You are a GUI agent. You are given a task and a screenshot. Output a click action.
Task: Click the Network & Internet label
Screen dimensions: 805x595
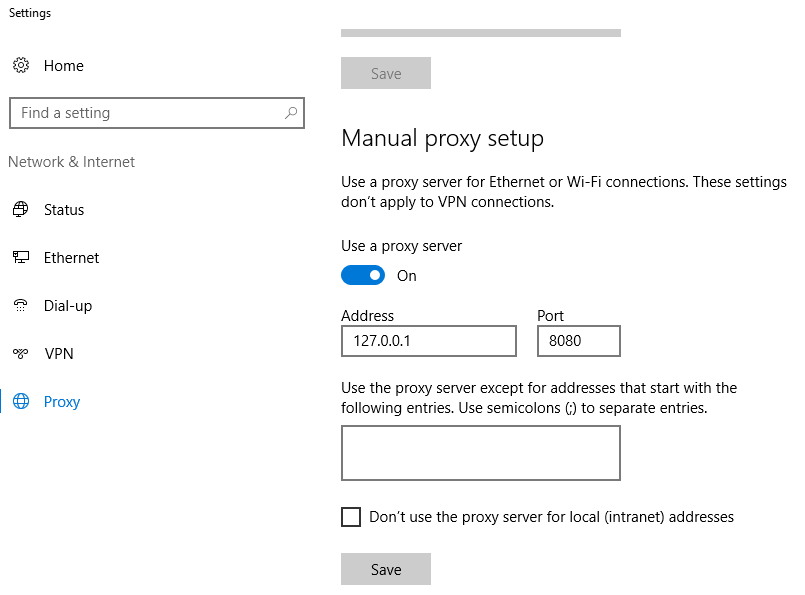click(71, 162)
